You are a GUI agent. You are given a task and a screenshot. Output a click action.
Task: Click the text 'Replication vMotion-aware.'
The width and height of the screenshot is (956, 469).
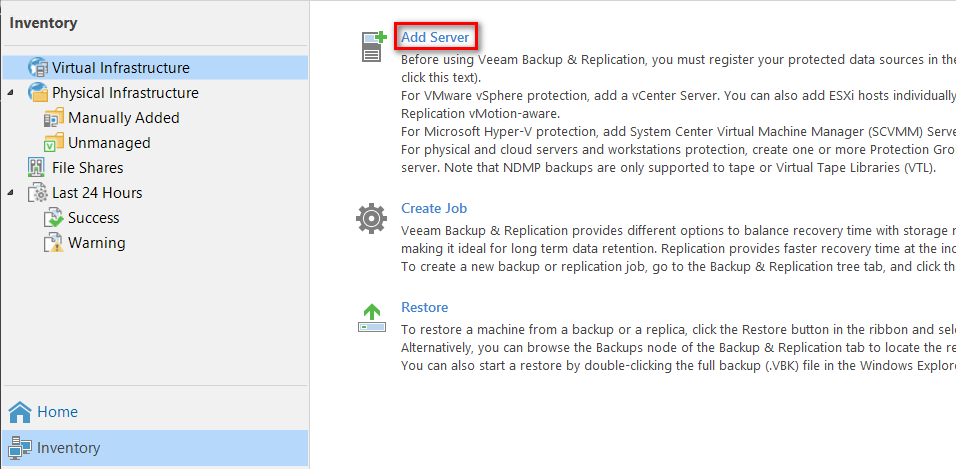click(x=480, y=114)
